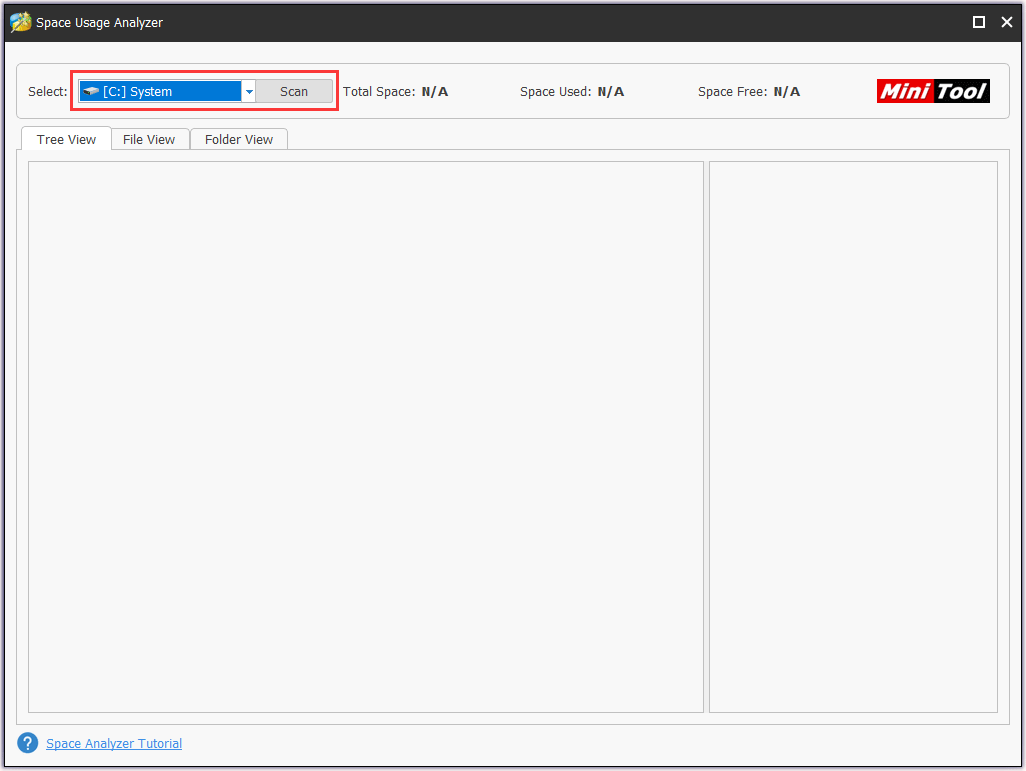This screenshot has width=1026, height=771.
Task: Click the Select: label
Action: (x=48, y=92)
